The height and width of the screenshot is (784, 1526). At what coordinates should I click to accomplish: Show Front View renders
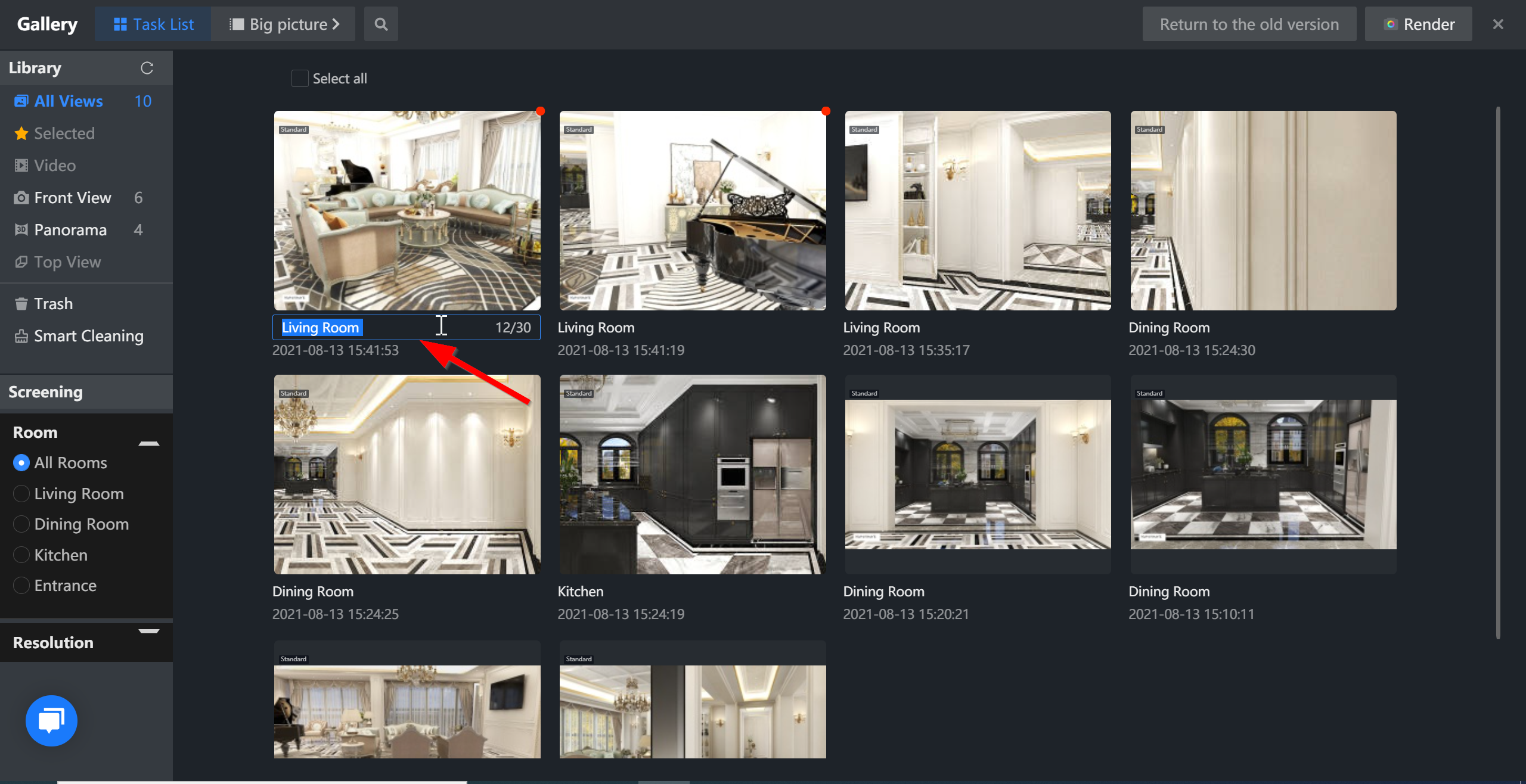coord(72,198)
